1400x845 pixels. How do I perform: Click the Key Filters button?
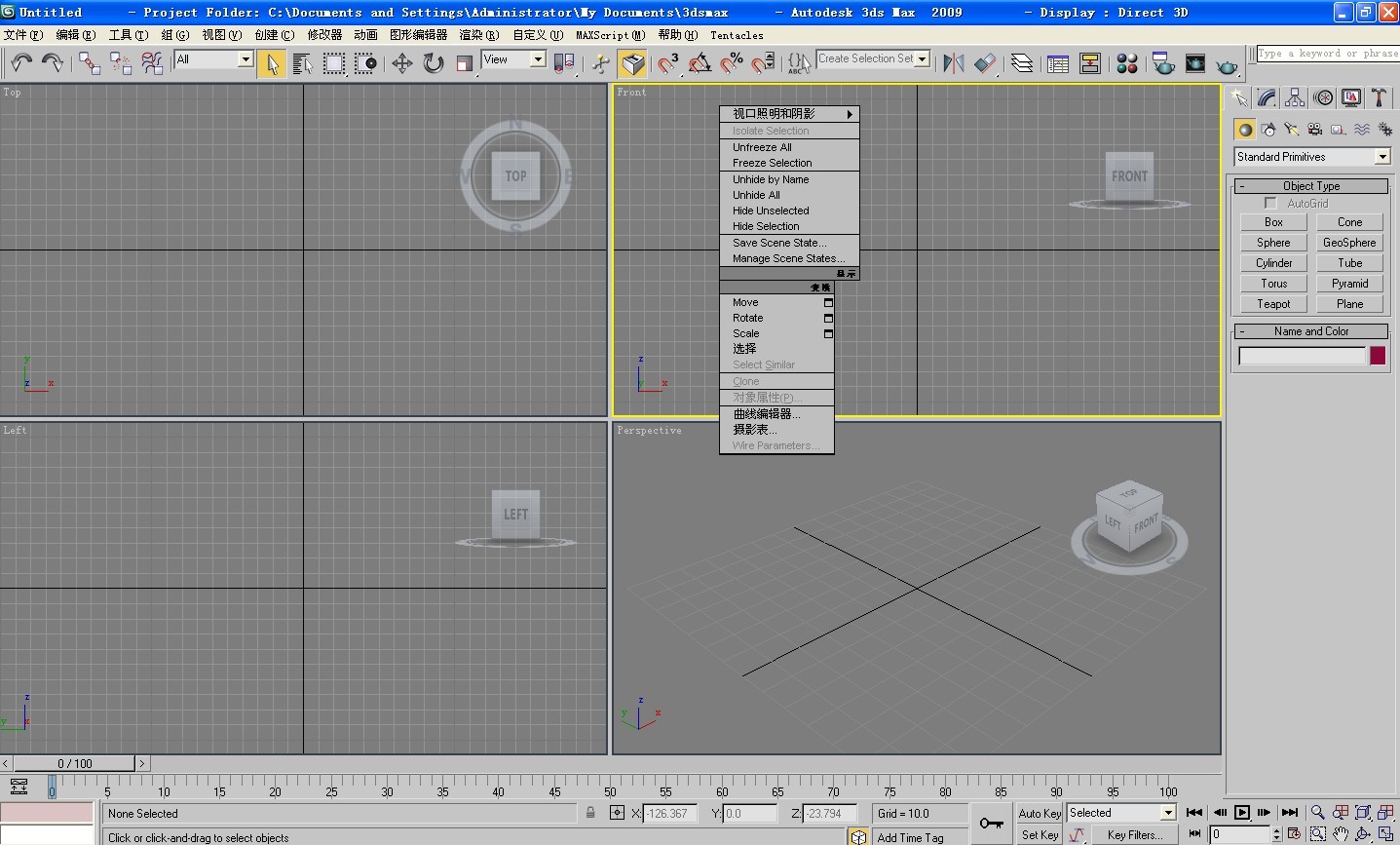(1135, 834)
